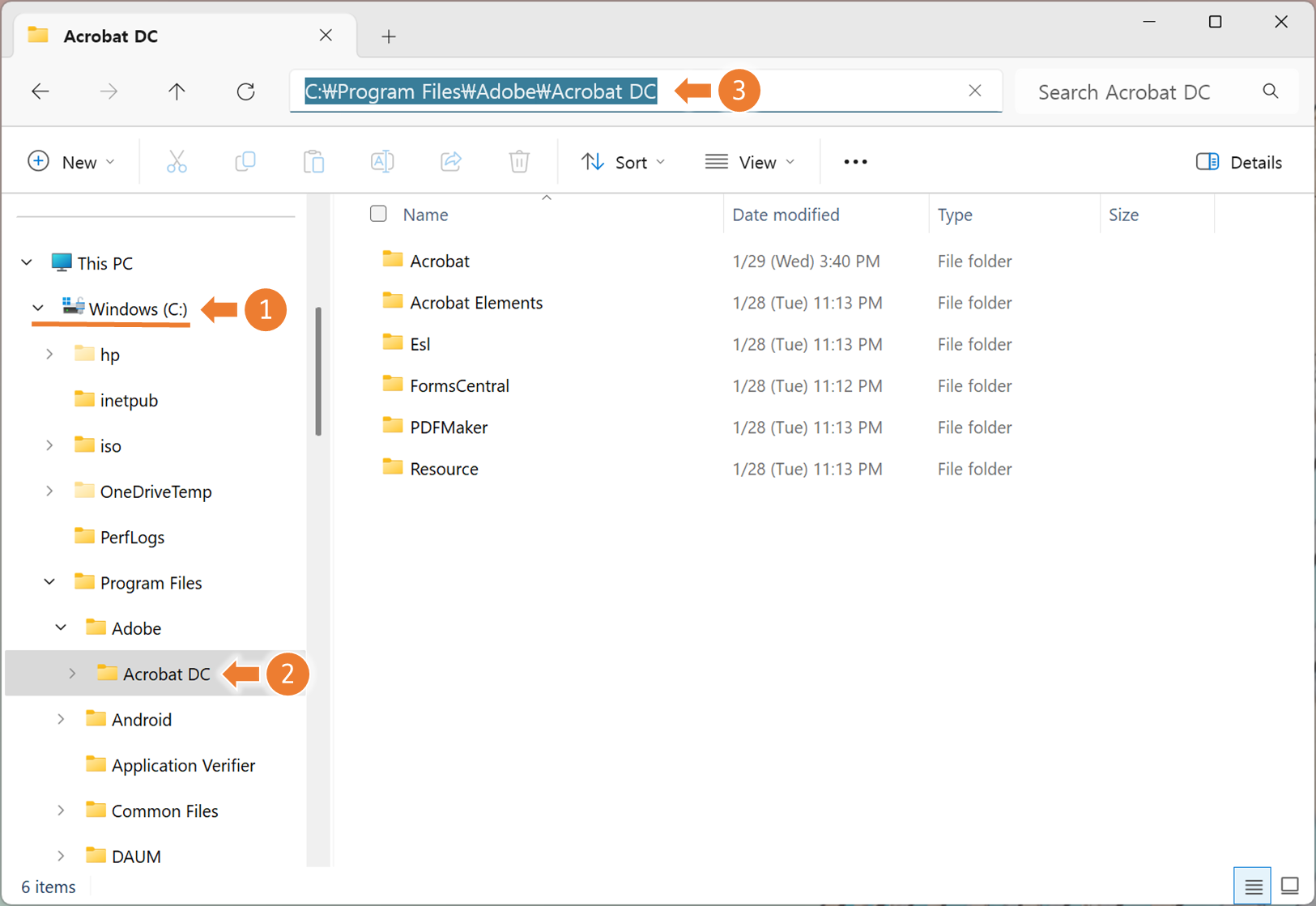Screen dimensions: 1316x906
Task: Click the DAUM folder icon in tree
Action: pos(96,855)
